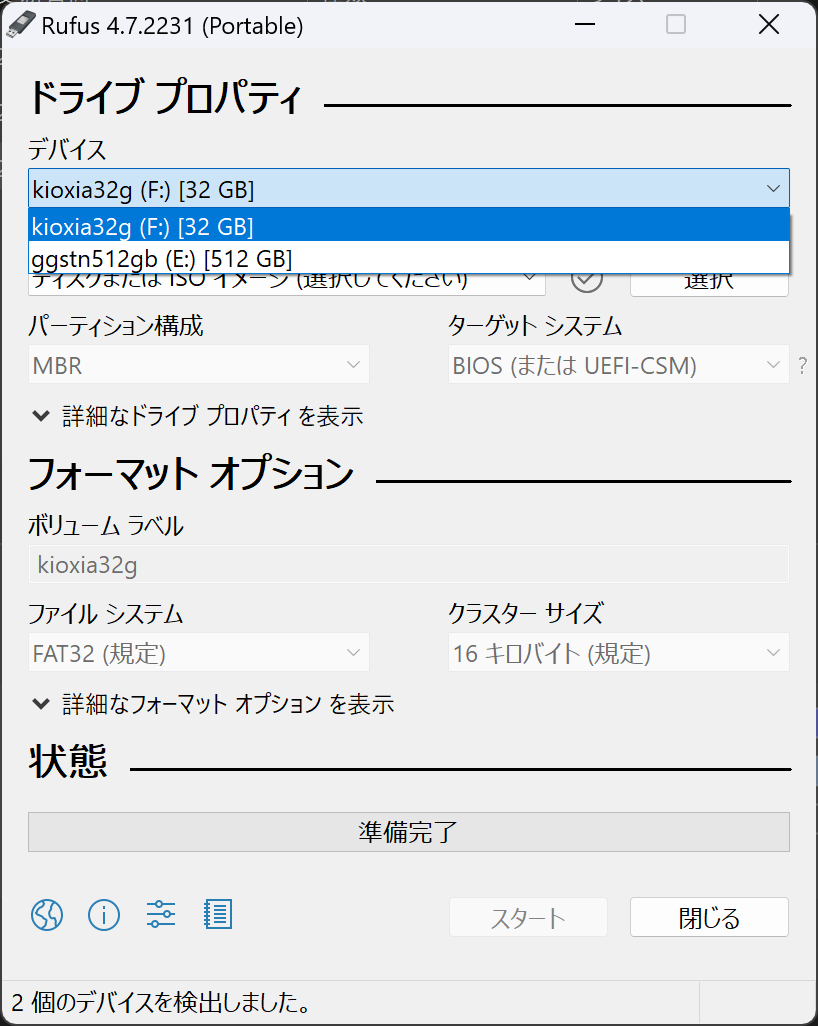Click the 準備完了 progress bar

point(408,832)
